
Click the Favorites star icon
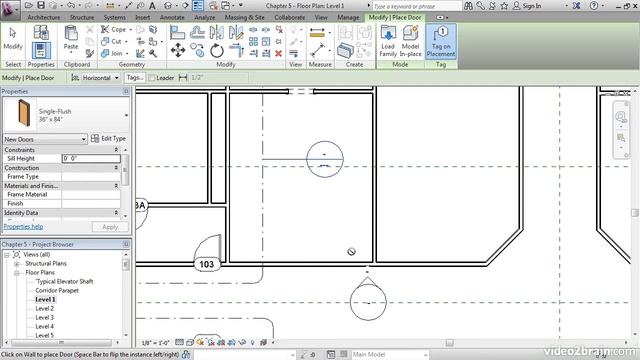504,6
